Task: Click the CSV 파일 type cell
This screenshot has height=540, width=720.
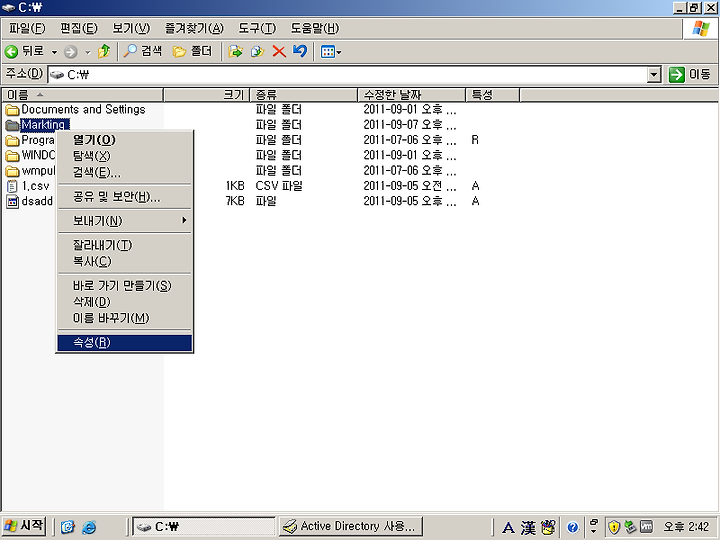Action: [279, 186]
